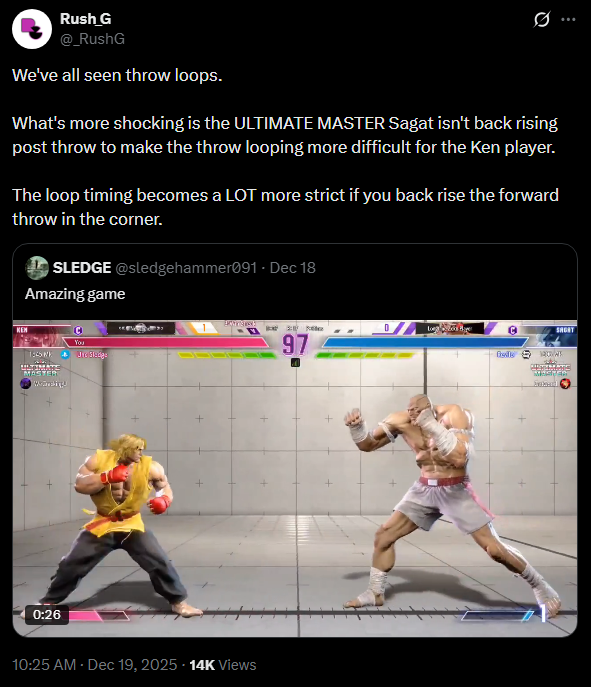
Task: Open the @_RushG handle link
Action: pyautogui.click(x=92, y=39)
